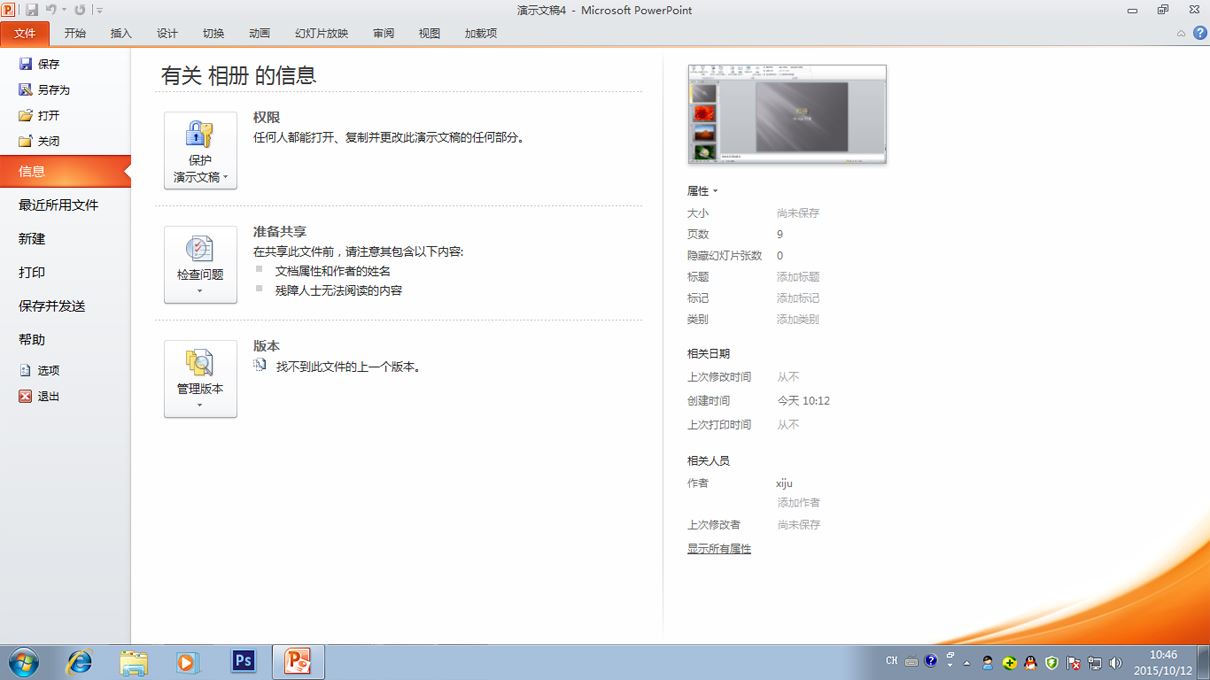1210x680 pixels.
Task: Click the PowerPoint logo icon in title bar
Action: [8, 10]
